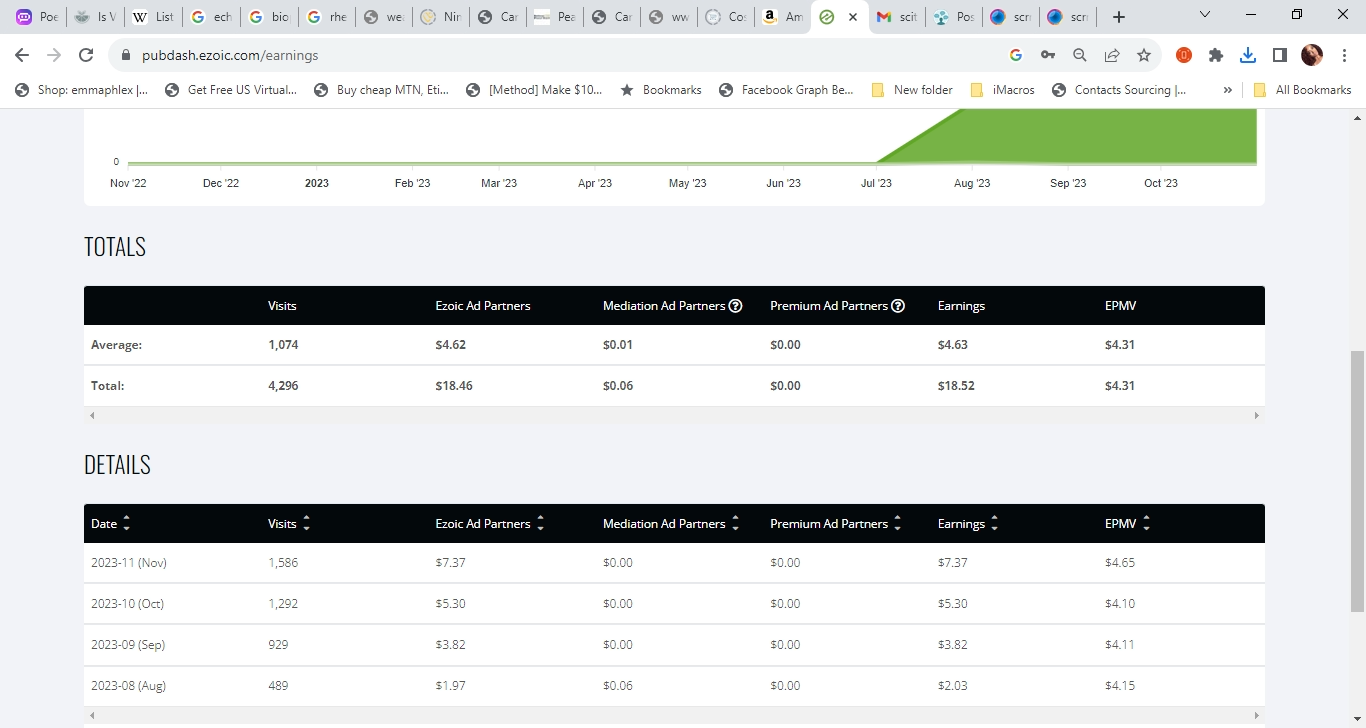This screenshot has width=1366, height=728.
Task: Switch to the Google 'bio' tab
Action: click(x=269, y=17)
